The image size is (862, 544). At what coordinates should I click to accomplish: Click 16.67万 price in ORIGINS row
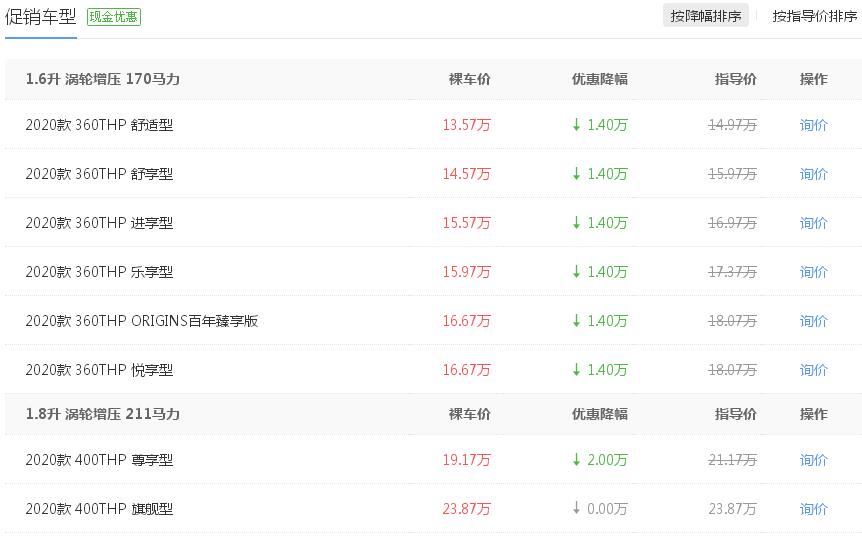coord(466,321)
